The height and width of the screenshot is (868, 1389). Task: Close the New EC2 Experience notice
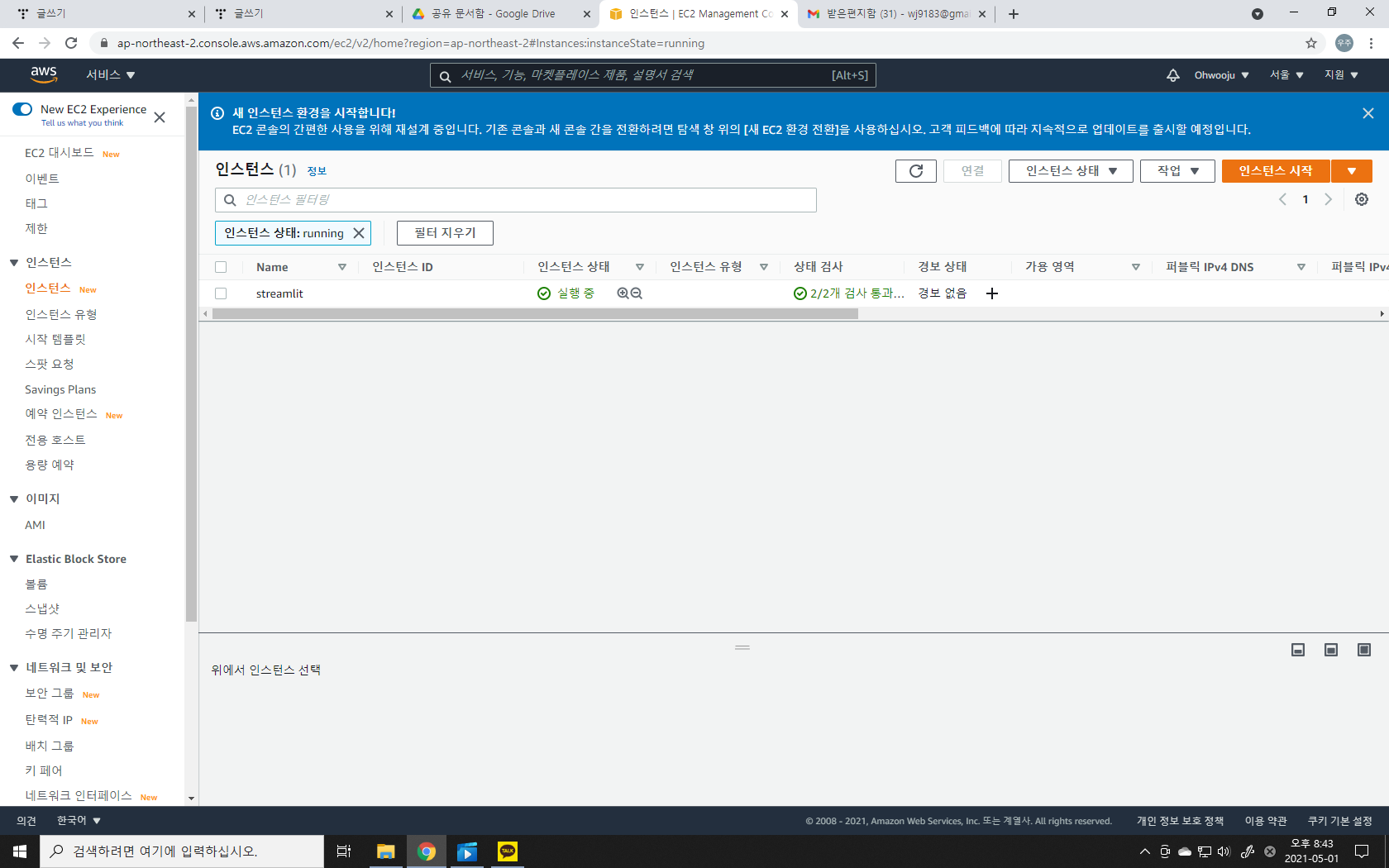point(160,117)
